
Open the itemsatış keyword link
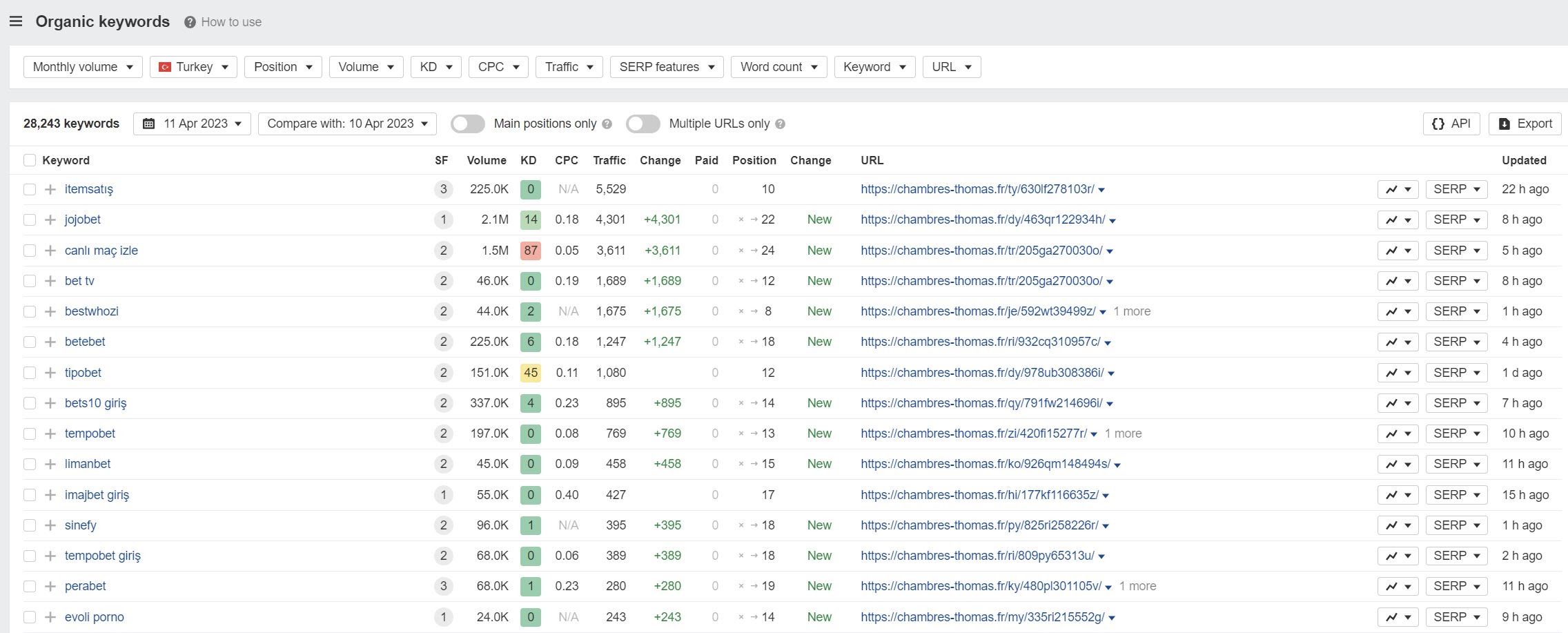click(89, 189)
